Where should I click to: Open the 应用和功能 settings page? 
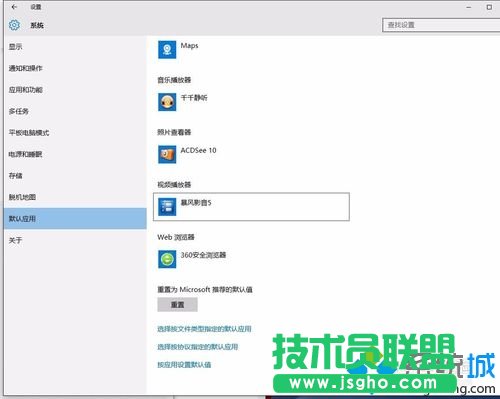[x=75, y=90]
